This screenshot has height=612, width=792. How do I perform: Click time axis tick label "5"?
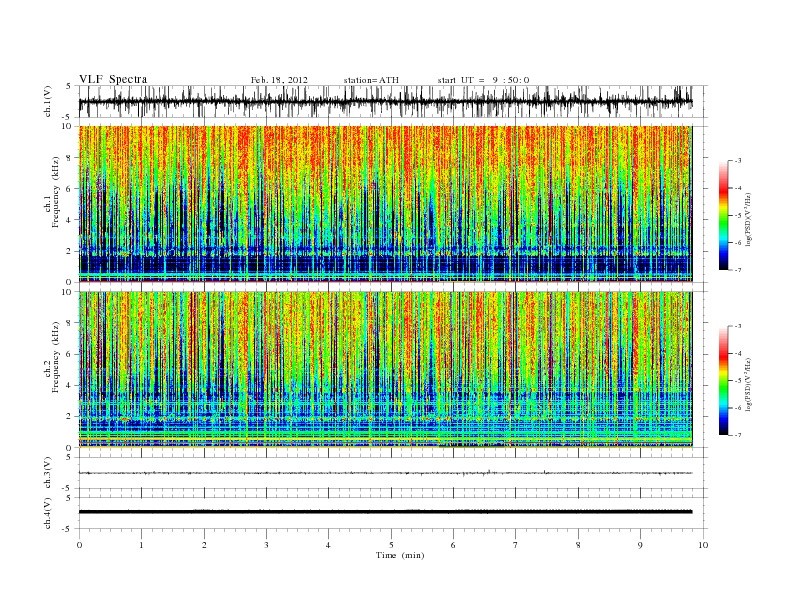click(391, 545)
